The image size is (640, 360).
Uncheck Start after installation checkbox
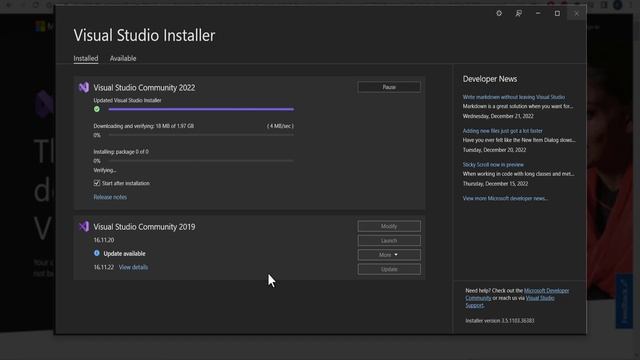tap(97, 183)
